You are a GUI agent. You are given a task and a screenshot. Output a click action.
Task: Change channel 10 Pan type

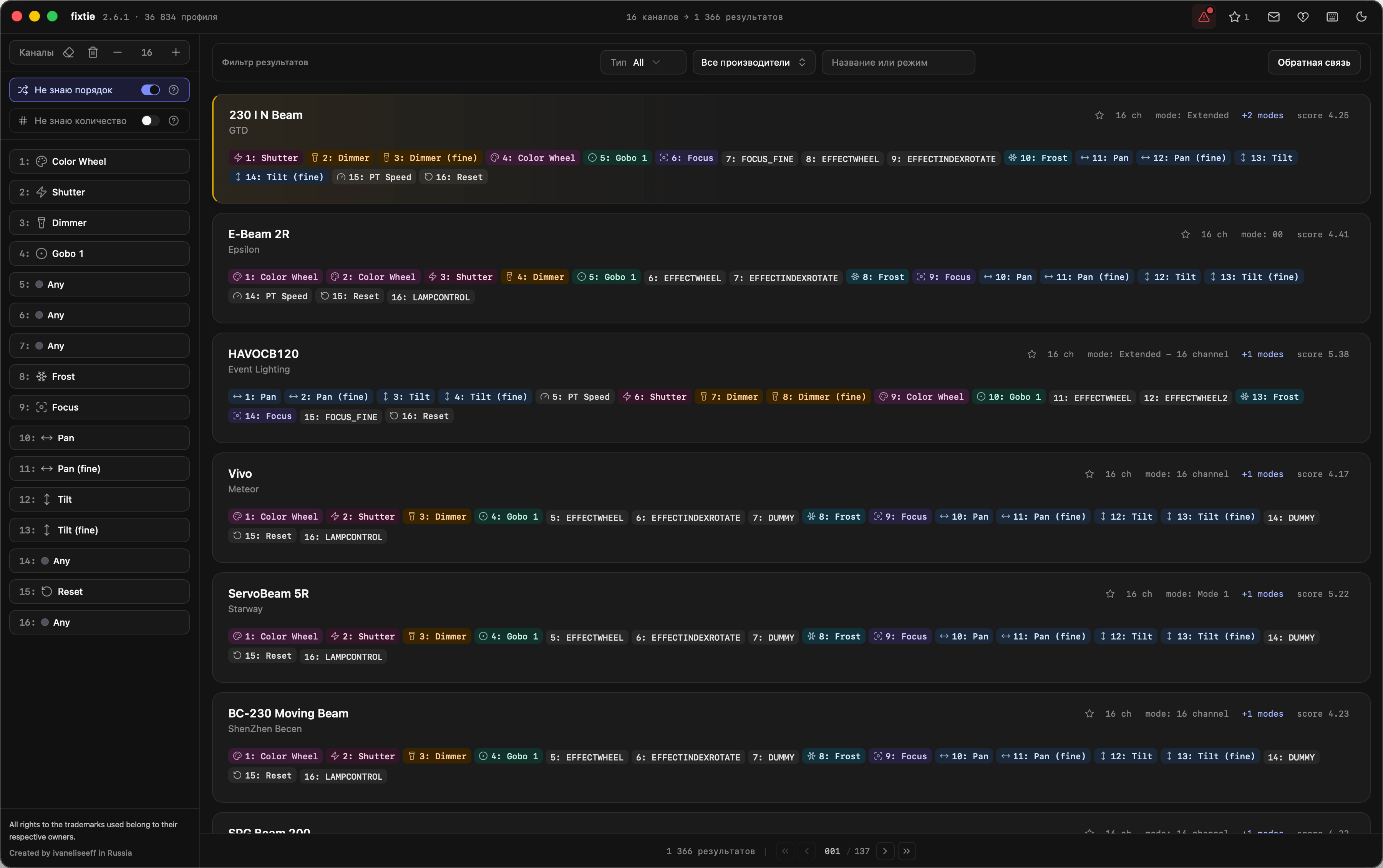[x=99, y=438]
